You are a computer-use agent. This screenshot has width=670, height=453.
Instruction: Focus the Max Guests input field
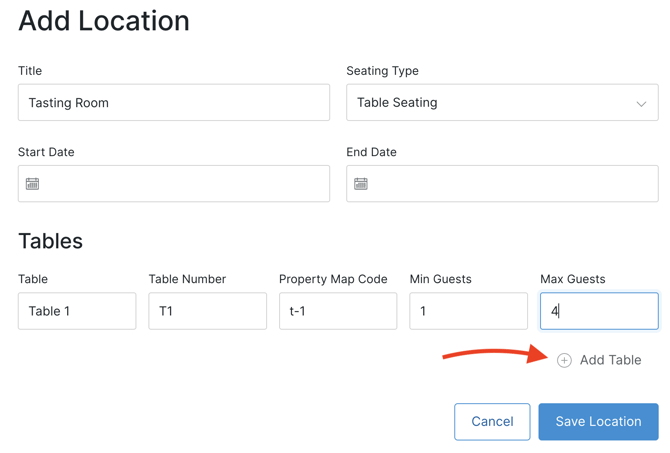(599, 311)
